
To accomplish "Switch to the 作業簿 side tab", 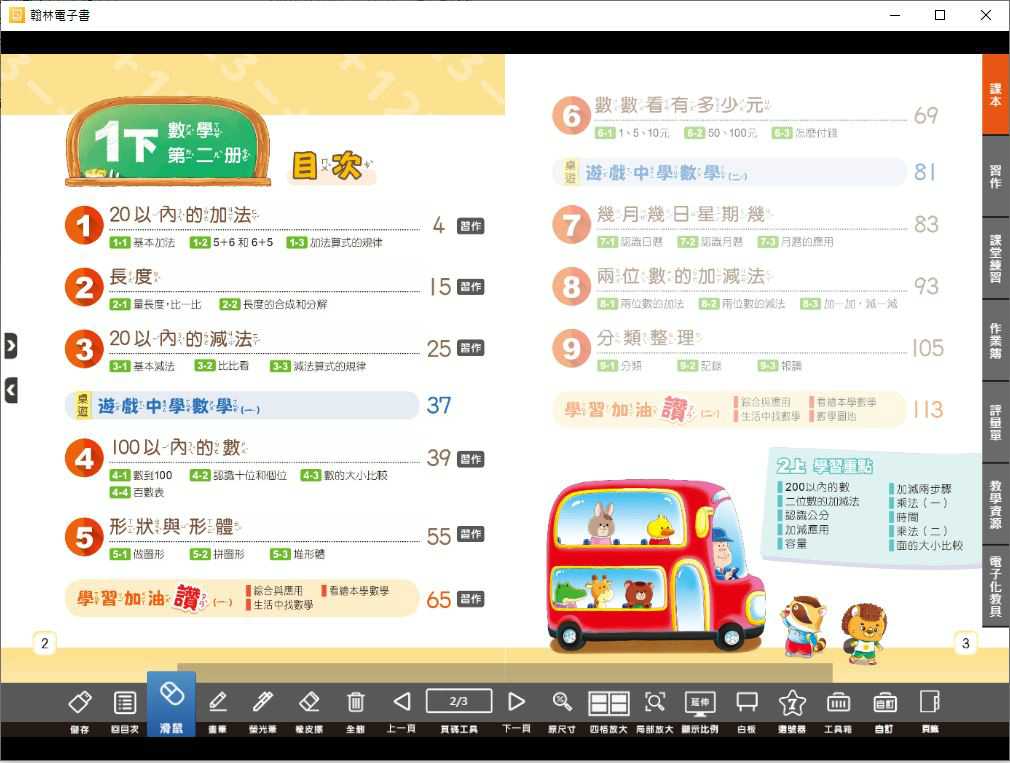I will pos(996,341).
